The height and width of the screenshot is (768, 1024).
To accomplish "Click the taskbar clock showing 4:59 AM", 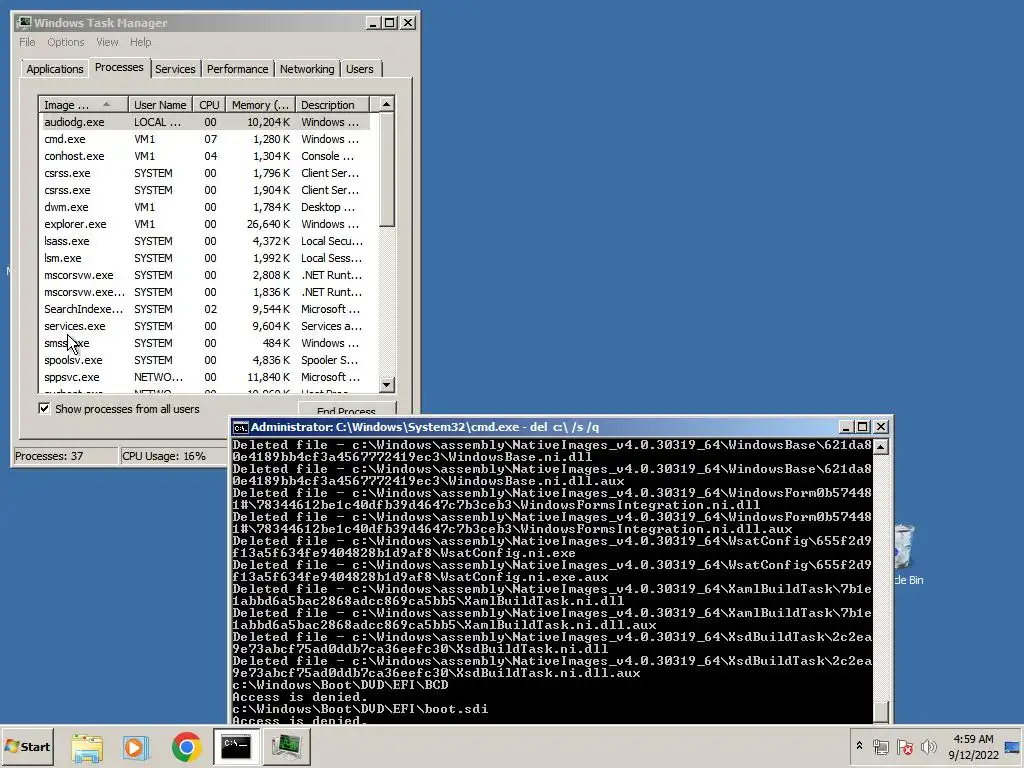I will [x=973, y=746].
